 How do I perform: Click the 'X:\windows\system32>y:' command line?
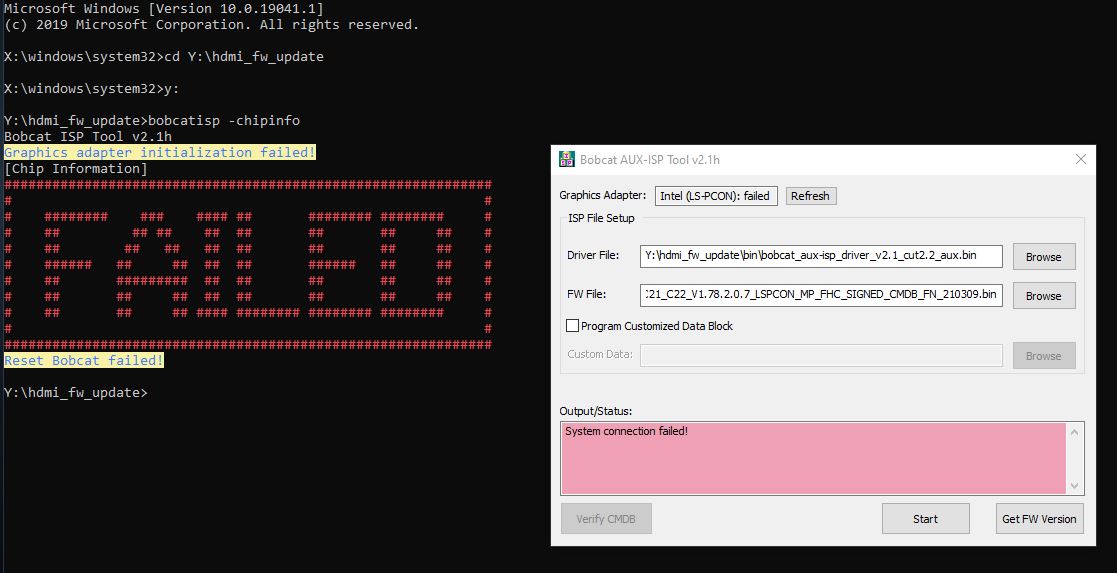[92, 88]
